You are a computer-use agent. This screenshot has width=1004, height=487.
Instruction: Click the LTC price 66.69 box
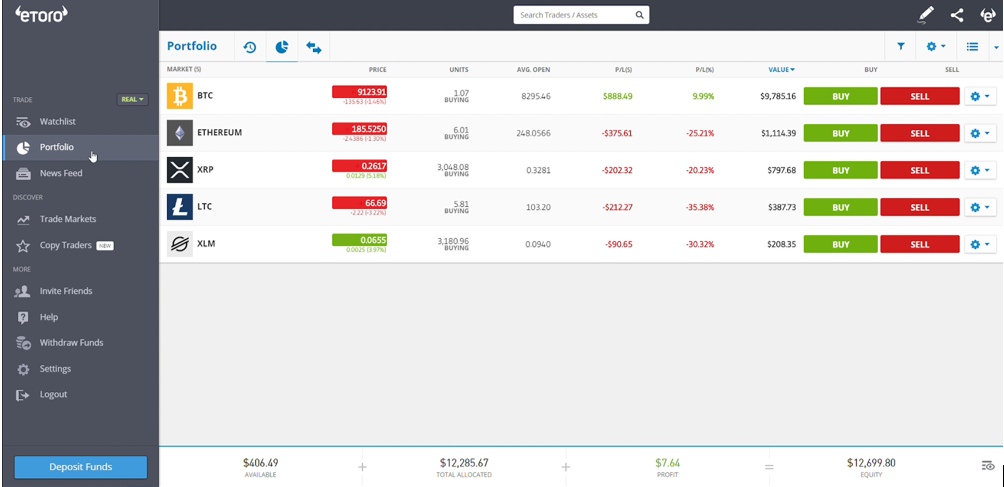(359, 203)
